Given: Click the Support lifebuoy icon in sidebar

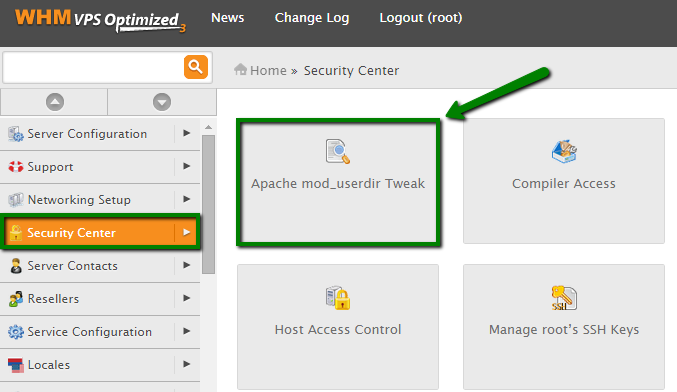Looking at the screenshot, I should point(16,167).
